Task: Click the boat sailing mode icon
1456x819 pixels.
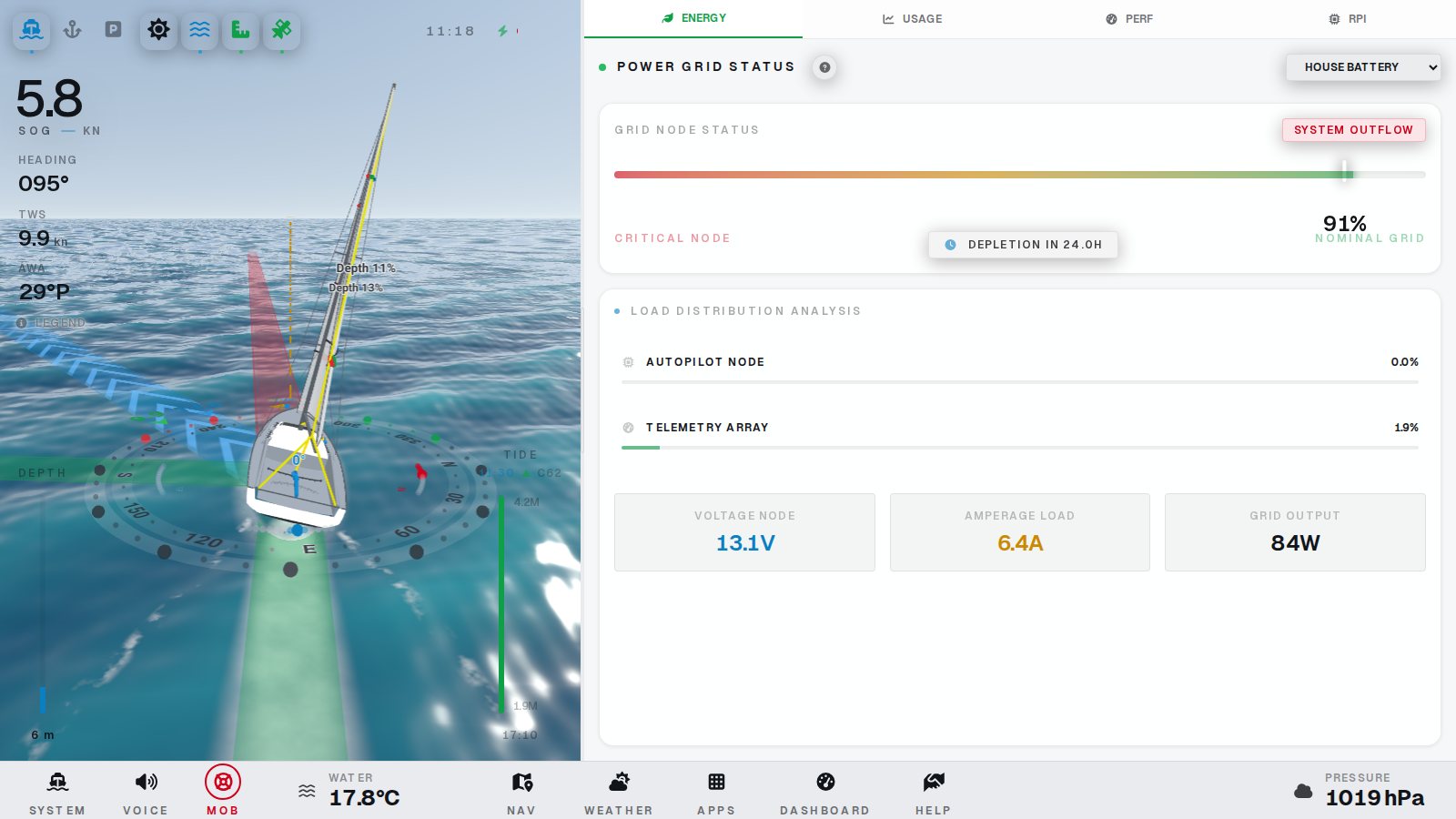Action: tap(31, 30)
